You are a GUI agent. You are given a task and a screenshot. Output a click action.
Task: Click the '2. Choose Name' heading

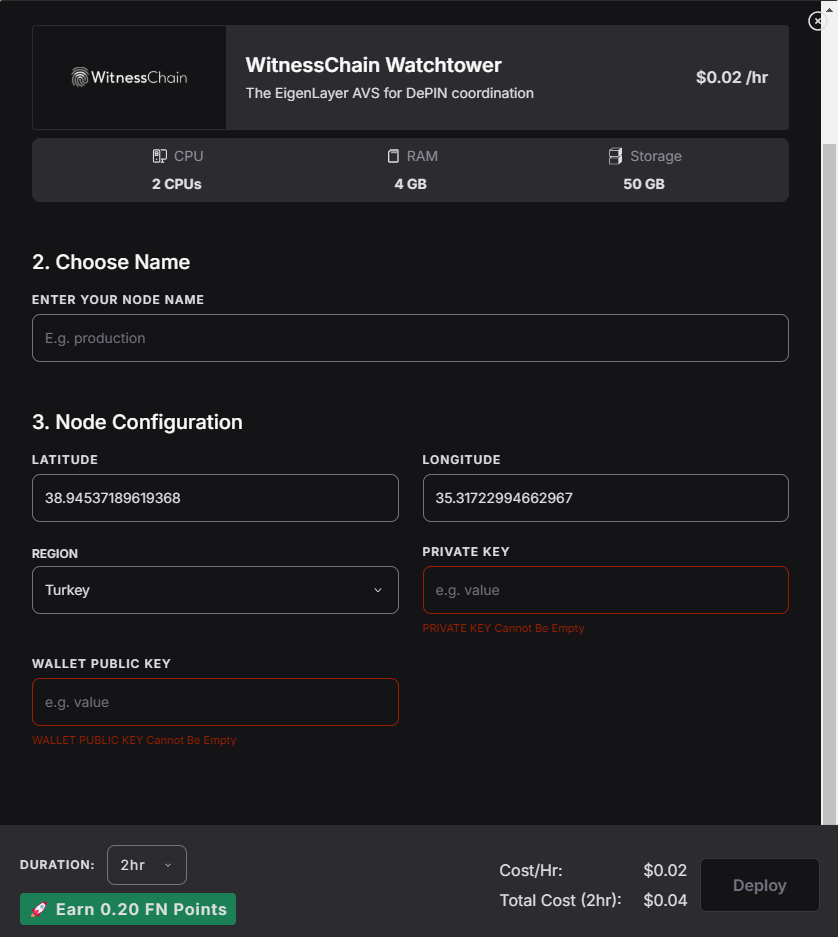pos(111,262)
